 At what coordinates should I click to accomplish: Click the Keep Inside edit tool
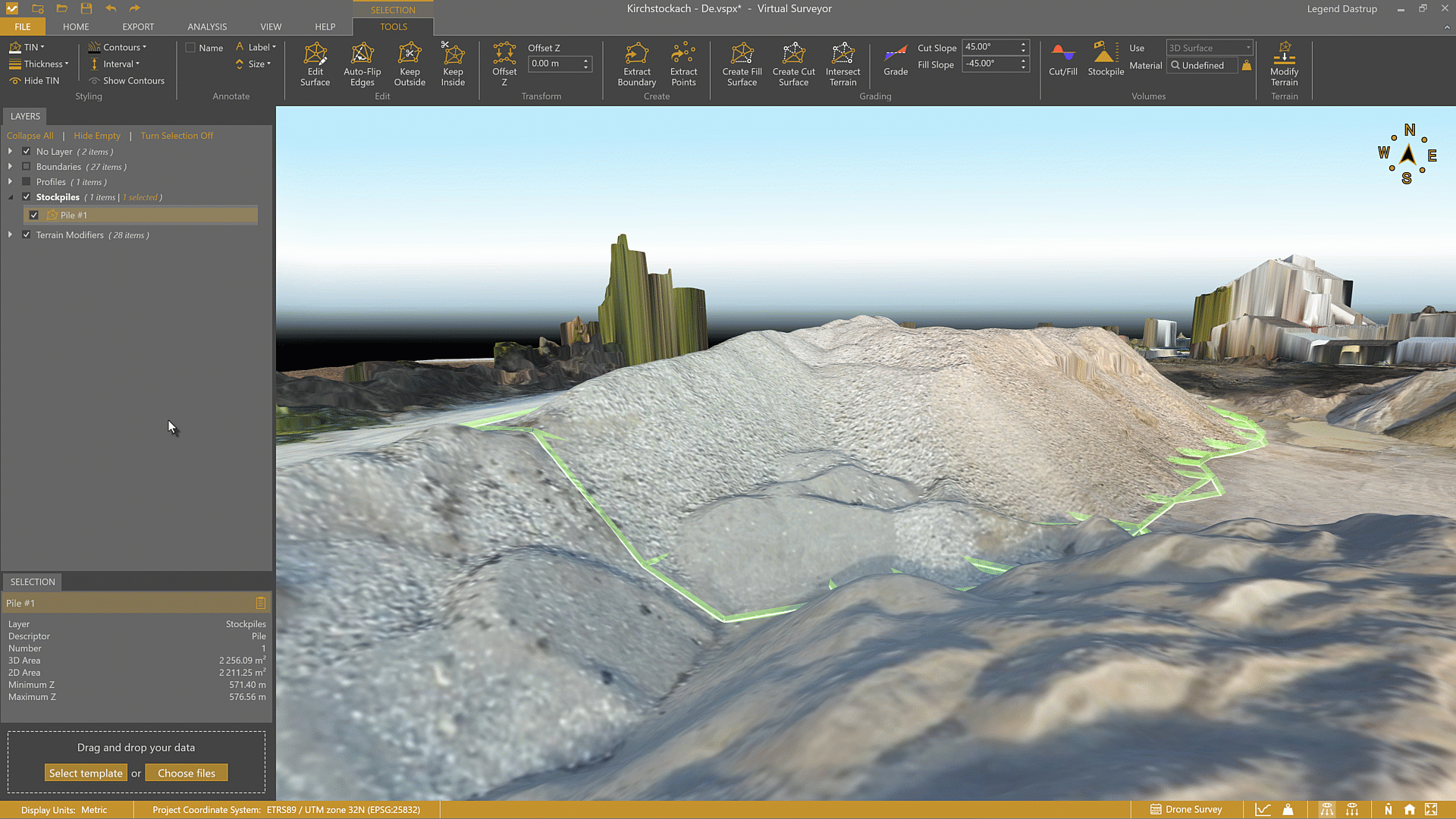click(453, 64)
